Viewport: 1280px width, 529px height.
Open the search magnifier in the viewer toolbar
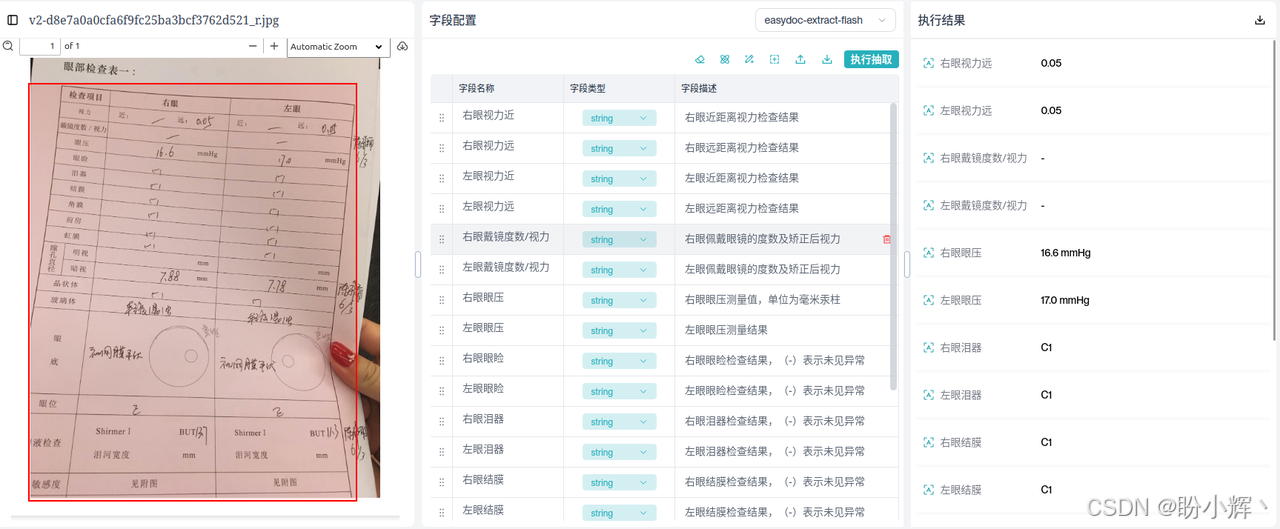click(x=8, y=46)
